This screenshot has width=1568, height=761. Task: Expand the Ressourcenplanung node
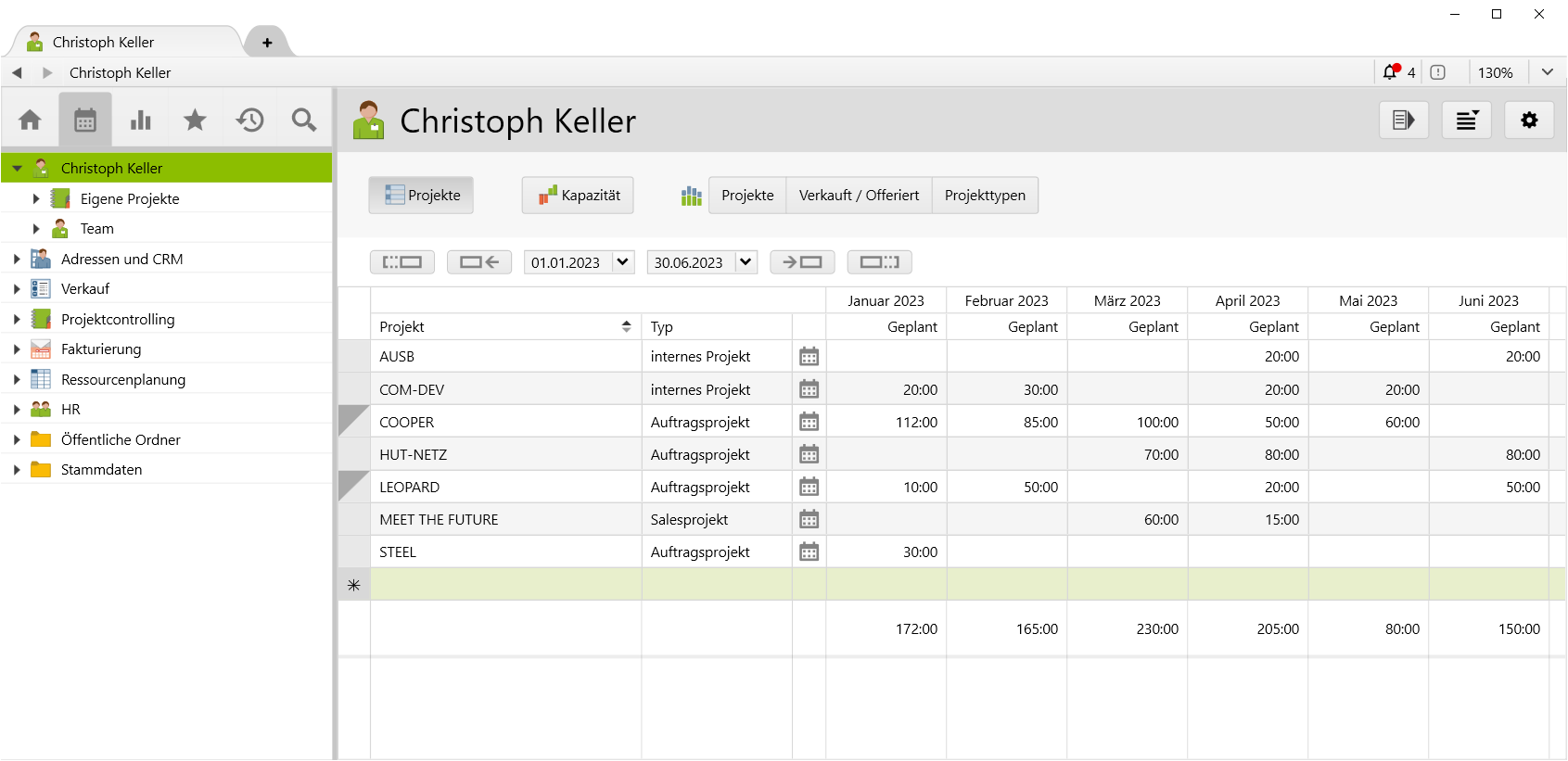17,379
